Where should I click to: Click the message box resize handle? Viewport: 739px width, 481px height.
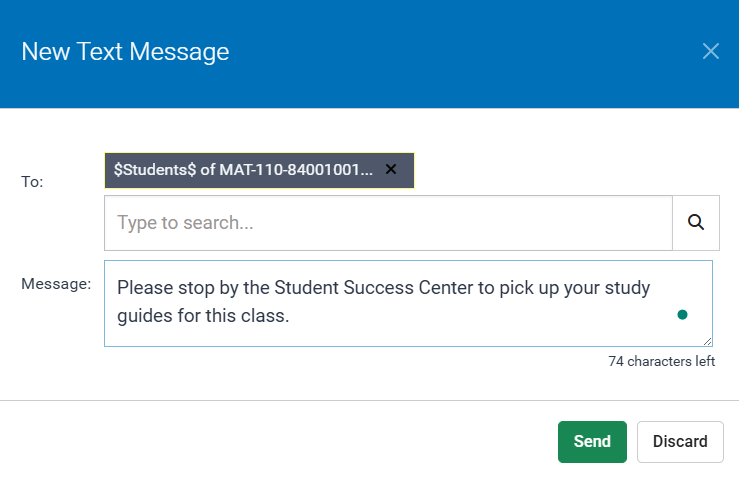(x=708, y=341)
